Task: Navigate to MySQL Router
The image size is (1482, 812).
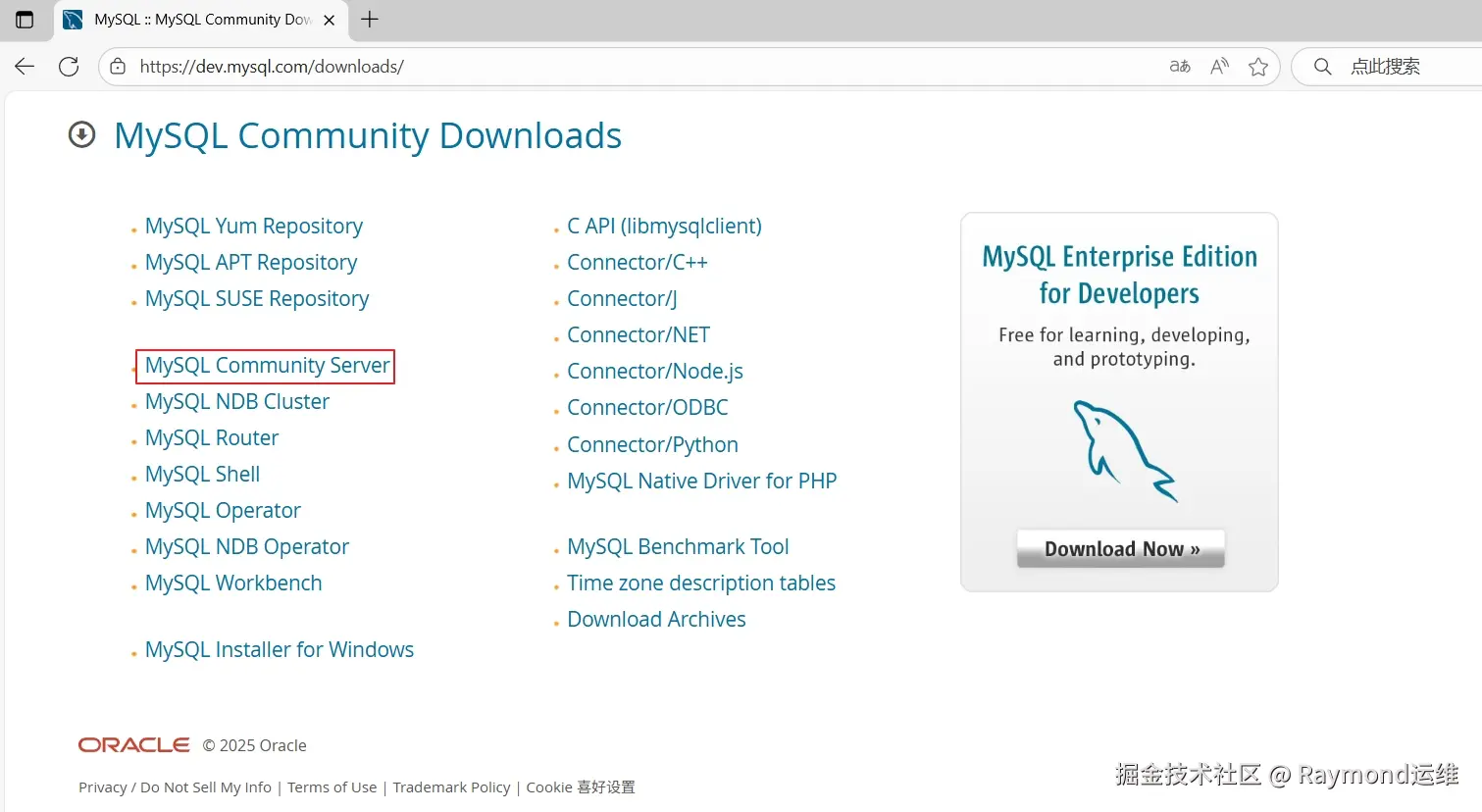Action: click(x=212, y=437)
